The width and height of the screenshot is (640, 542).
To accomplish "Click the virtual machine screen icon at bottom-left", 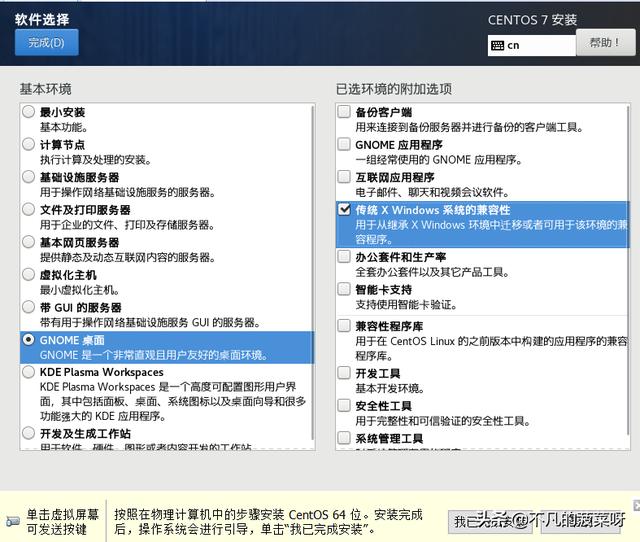I will click(11, 521).
